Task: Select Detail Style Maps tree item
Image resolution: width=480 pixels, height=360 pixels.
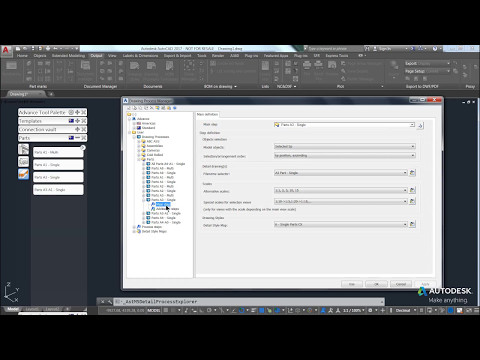Action: [154, 231]
